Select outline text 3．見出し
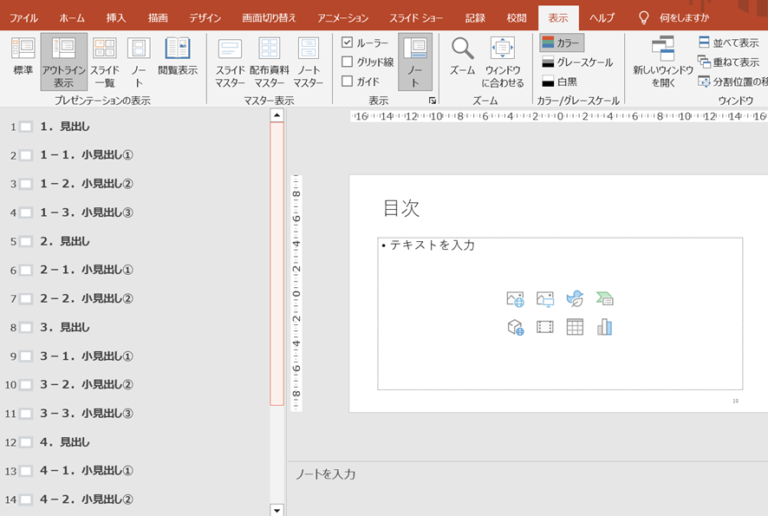The width and height of the screenshot is (768, 516). [x=65, y=327]
